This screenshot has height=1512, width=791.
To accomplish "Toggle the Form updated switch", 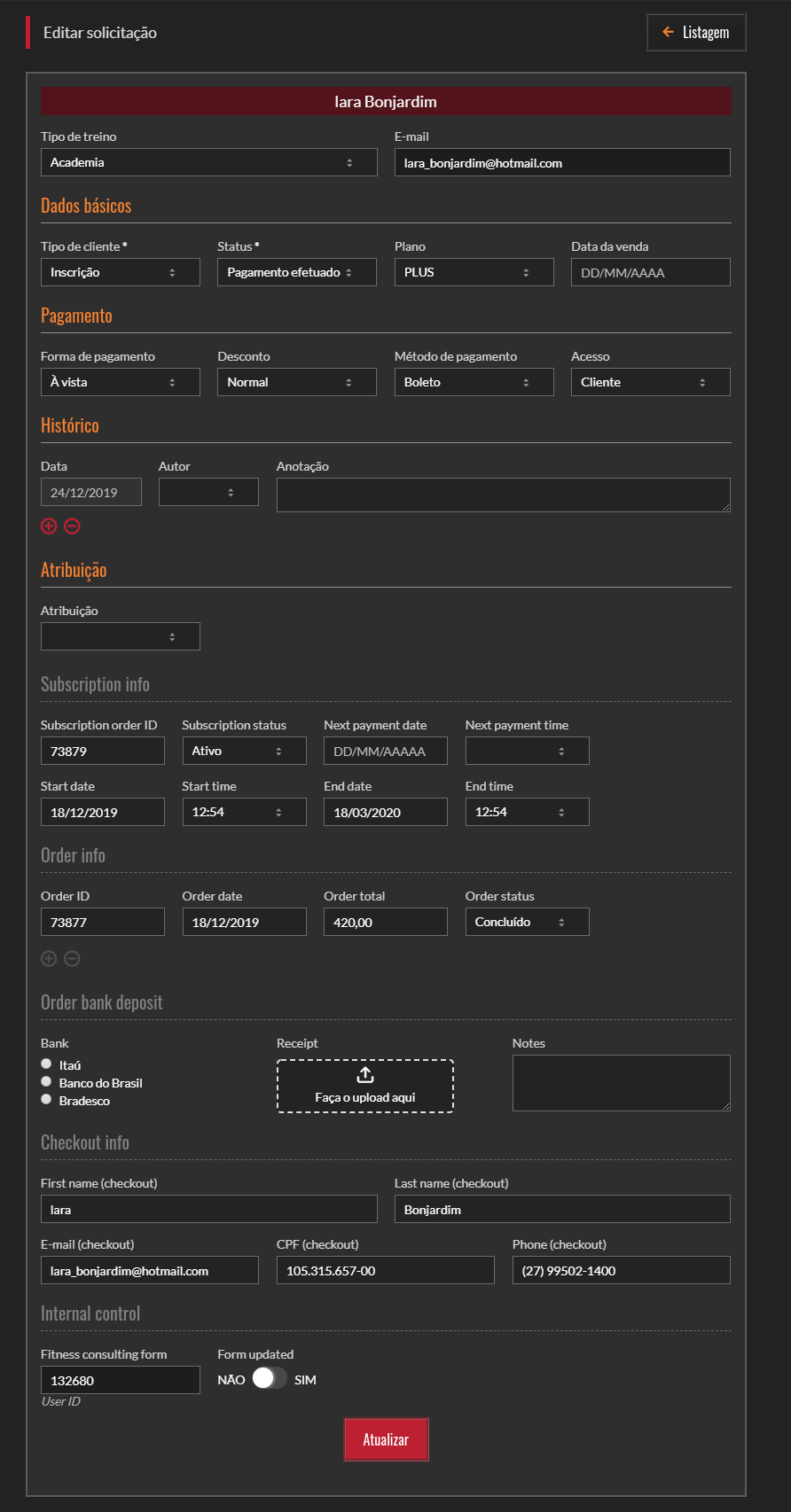I will [x=269, y=1379].
